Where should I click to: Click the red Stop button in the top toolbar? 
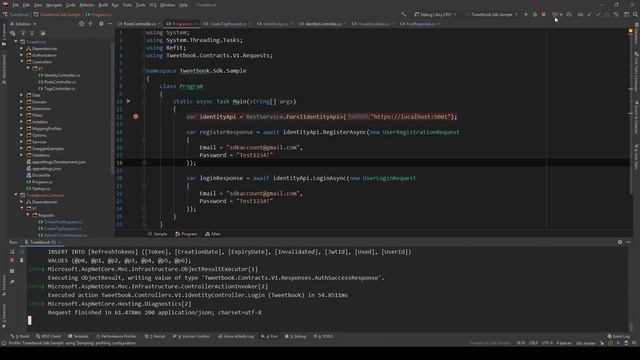[544, 14]
